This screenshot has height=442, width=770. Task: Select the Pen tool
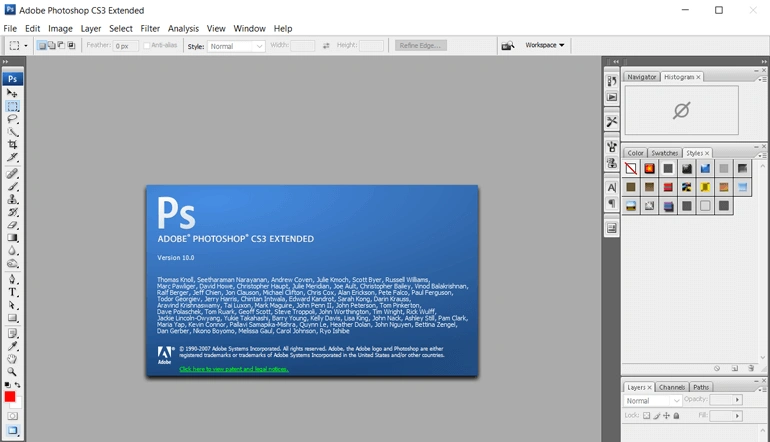coord(12,279)
